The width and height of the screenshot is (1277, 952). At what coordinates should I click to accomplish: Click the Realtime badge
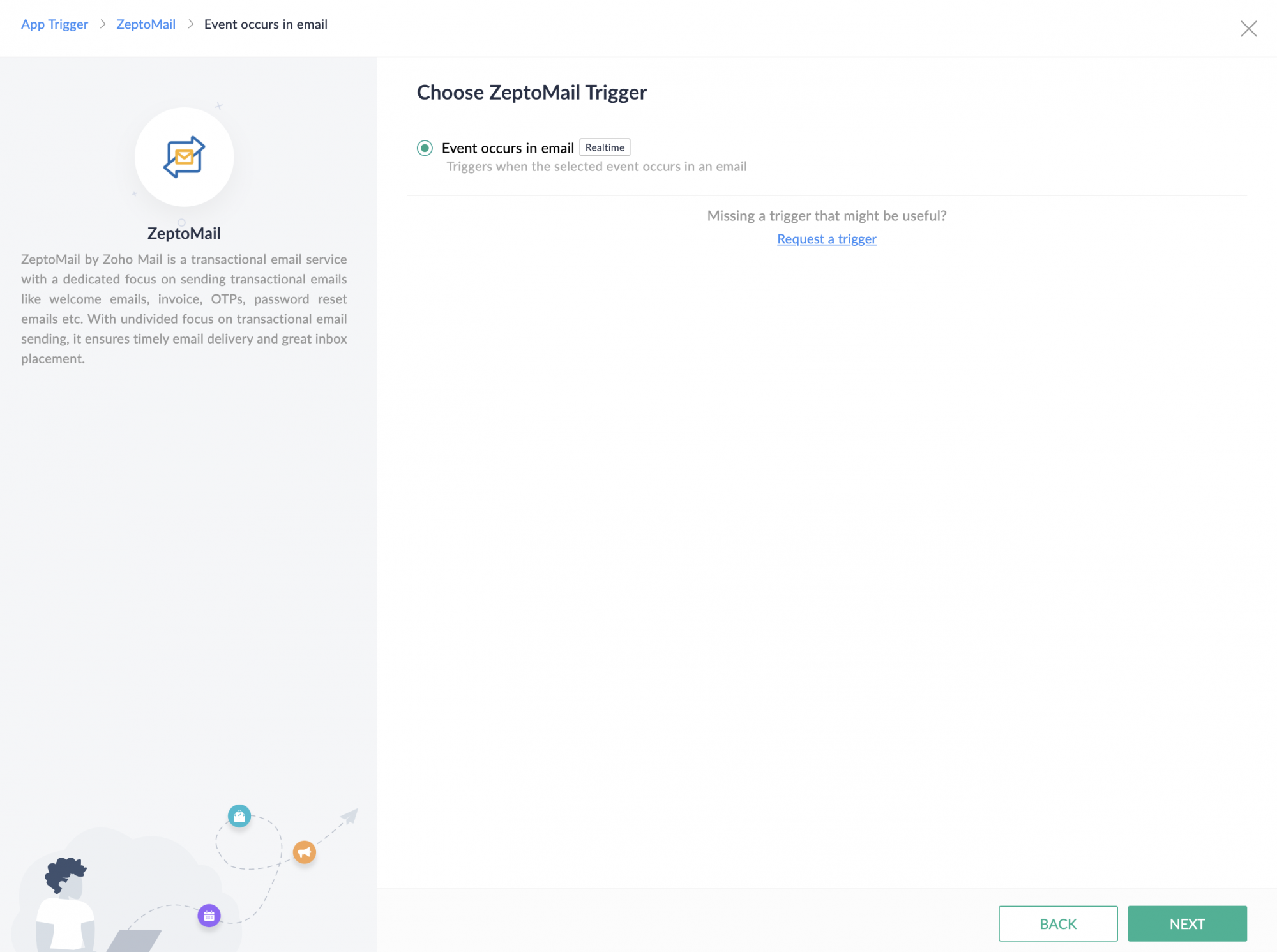pos(605,147)
